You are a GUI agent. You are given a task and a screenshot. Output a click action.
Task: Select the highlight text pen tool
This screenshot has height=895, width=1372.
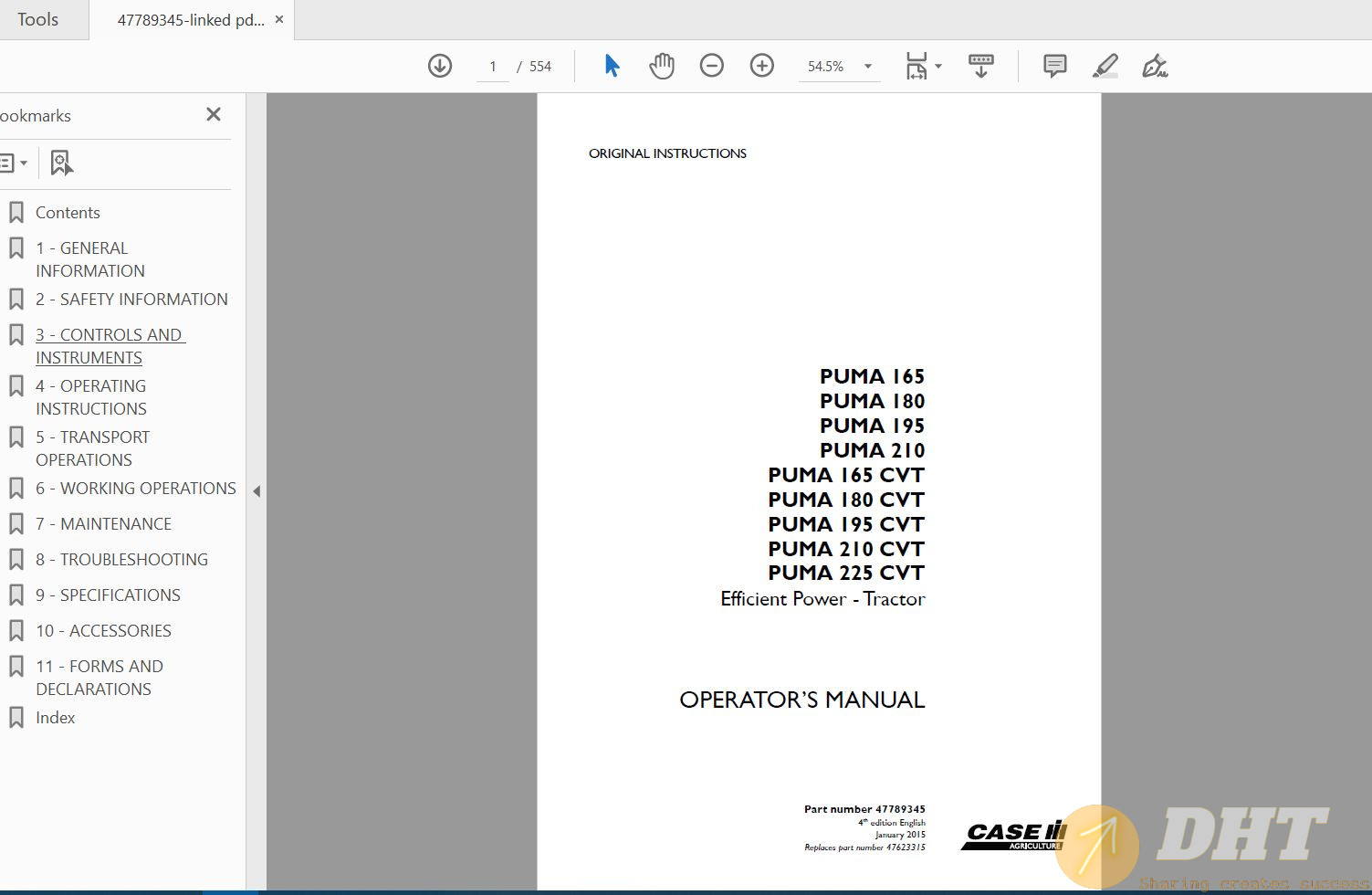(1105, 66)
